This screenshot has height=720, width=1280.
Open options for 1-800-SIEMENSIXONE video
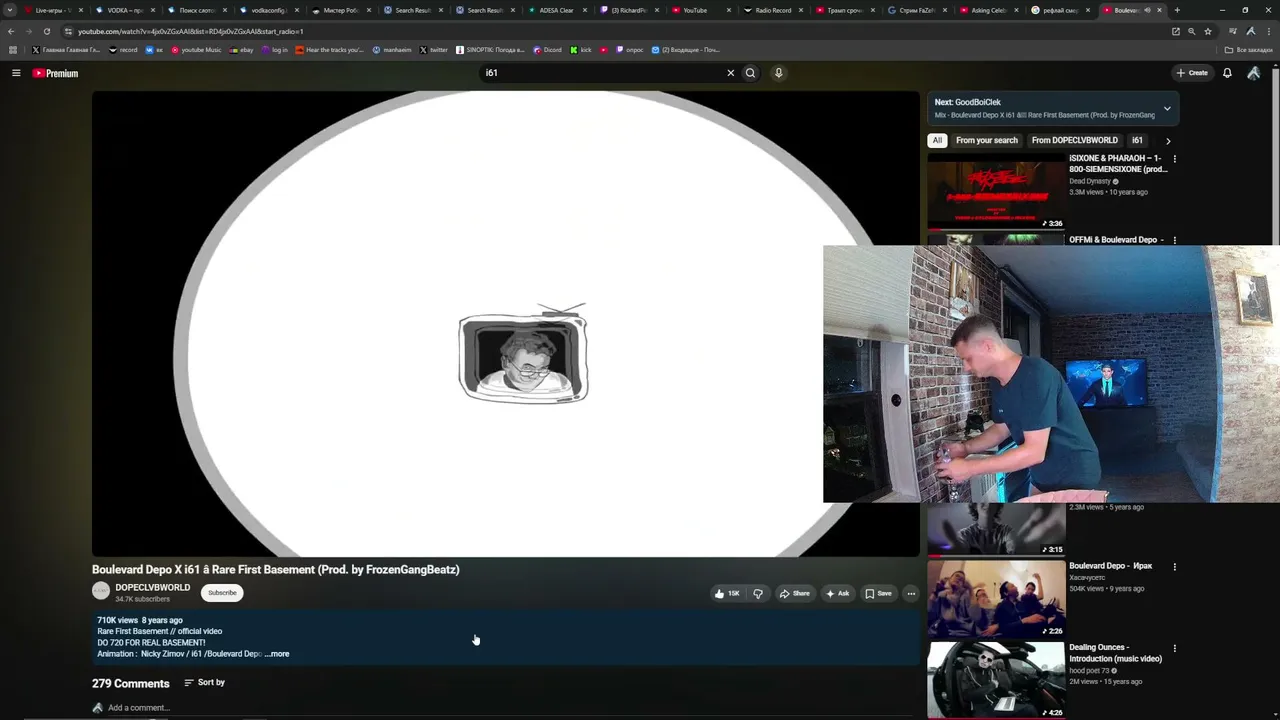tap(1175, 159)
